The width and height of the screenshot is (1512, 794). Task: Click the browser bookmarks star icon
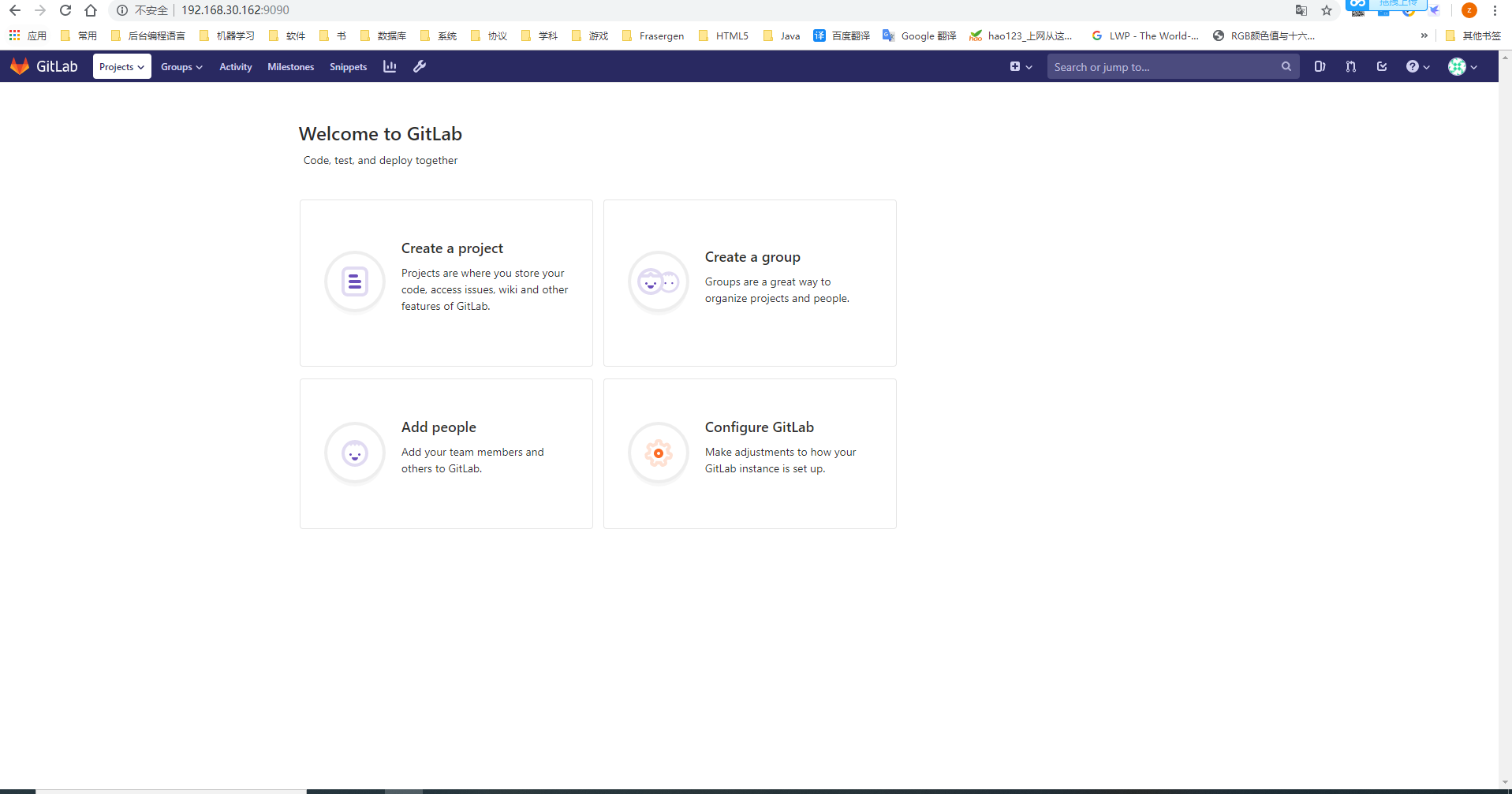point(1326,10)
